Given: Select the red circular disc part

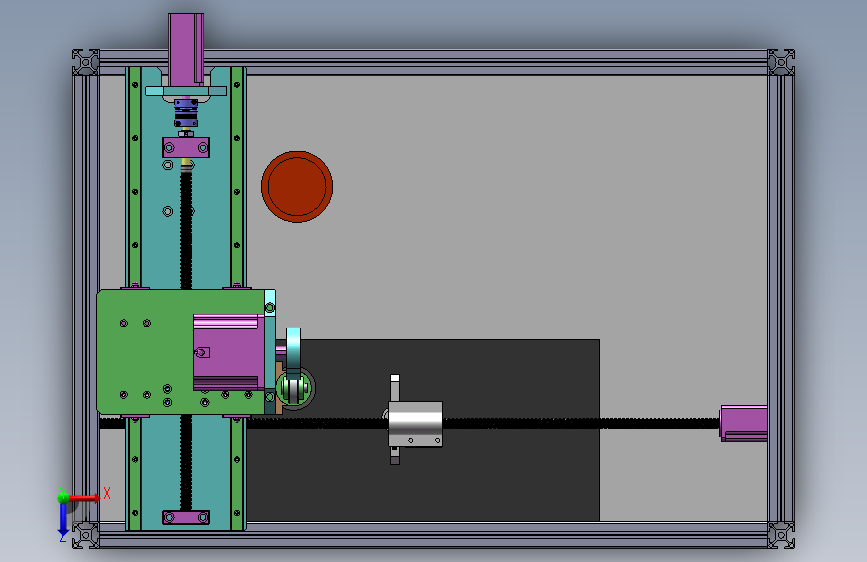Looking at the screenshot, I should 297,187.
